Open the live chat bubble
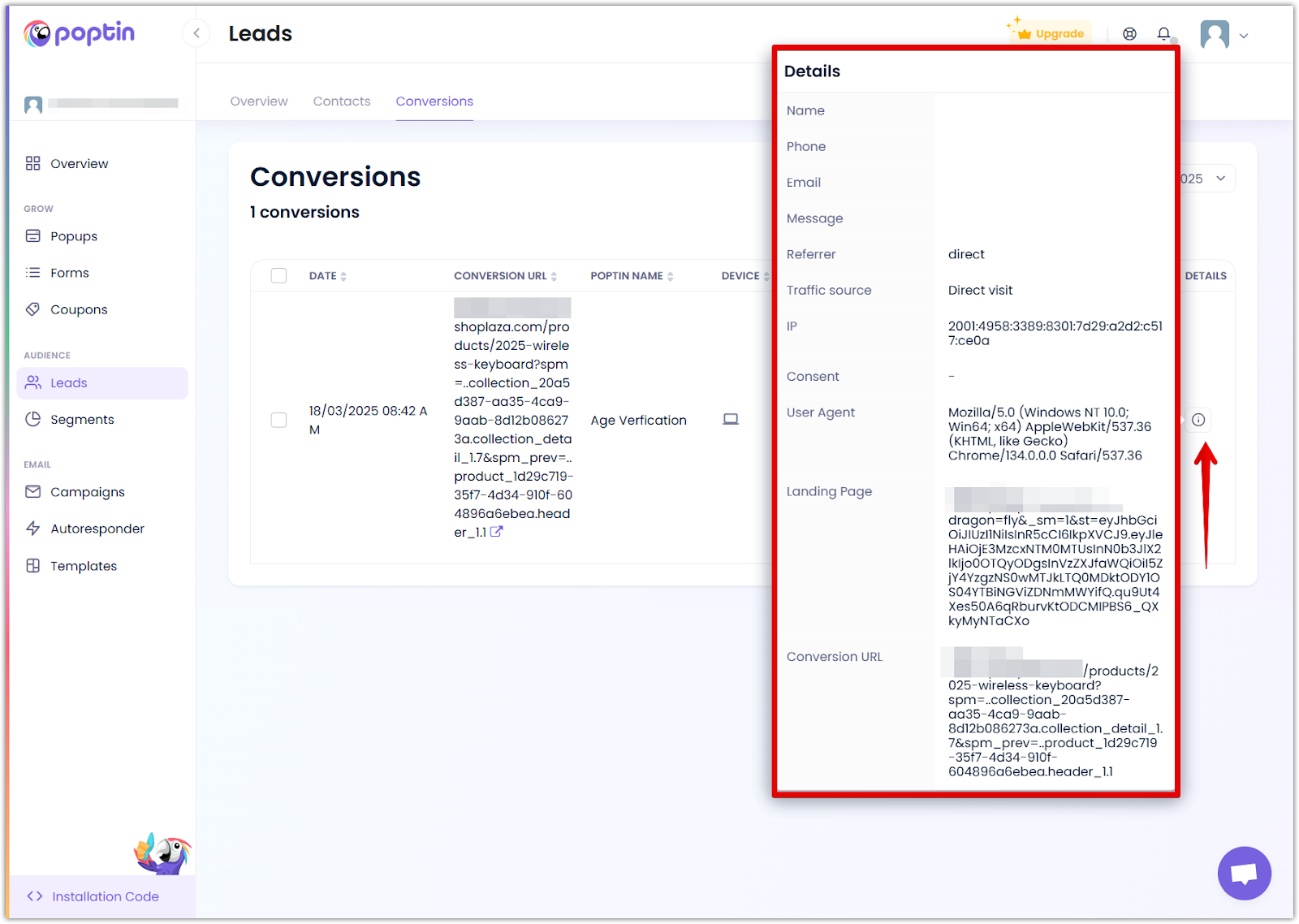This screenshot has width=1299, height=924. 1244,874
